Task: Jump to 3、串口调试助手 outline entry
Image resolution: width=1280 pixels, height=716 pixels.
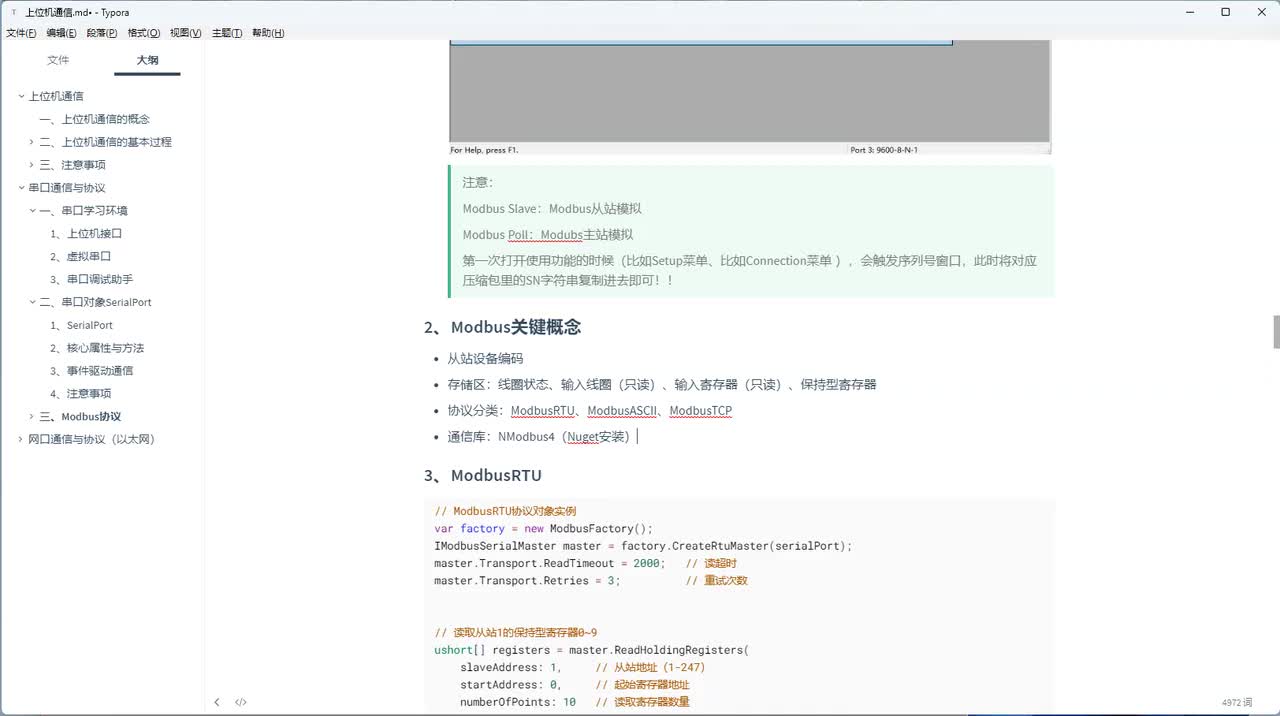Action: (91, 279)
